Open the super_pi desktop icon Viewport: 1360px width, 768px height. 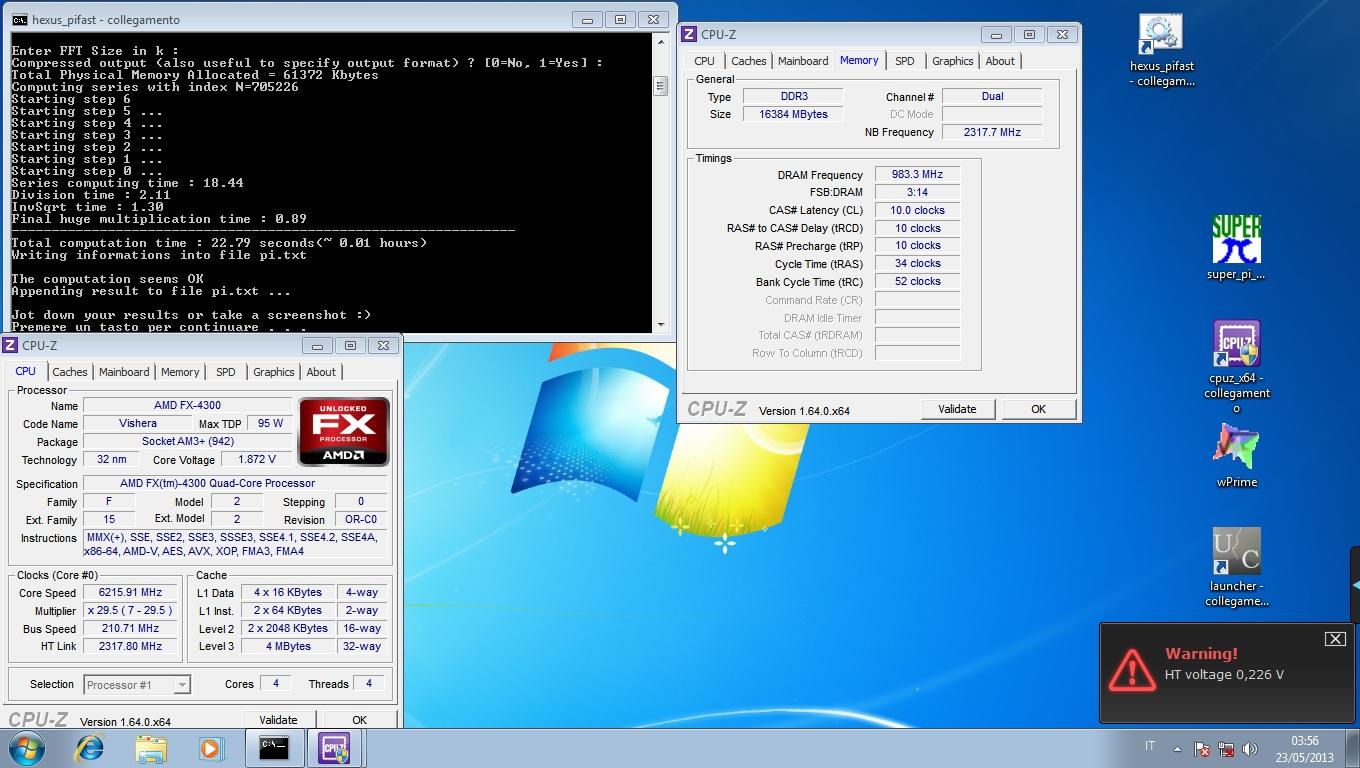pos(1236,248)
